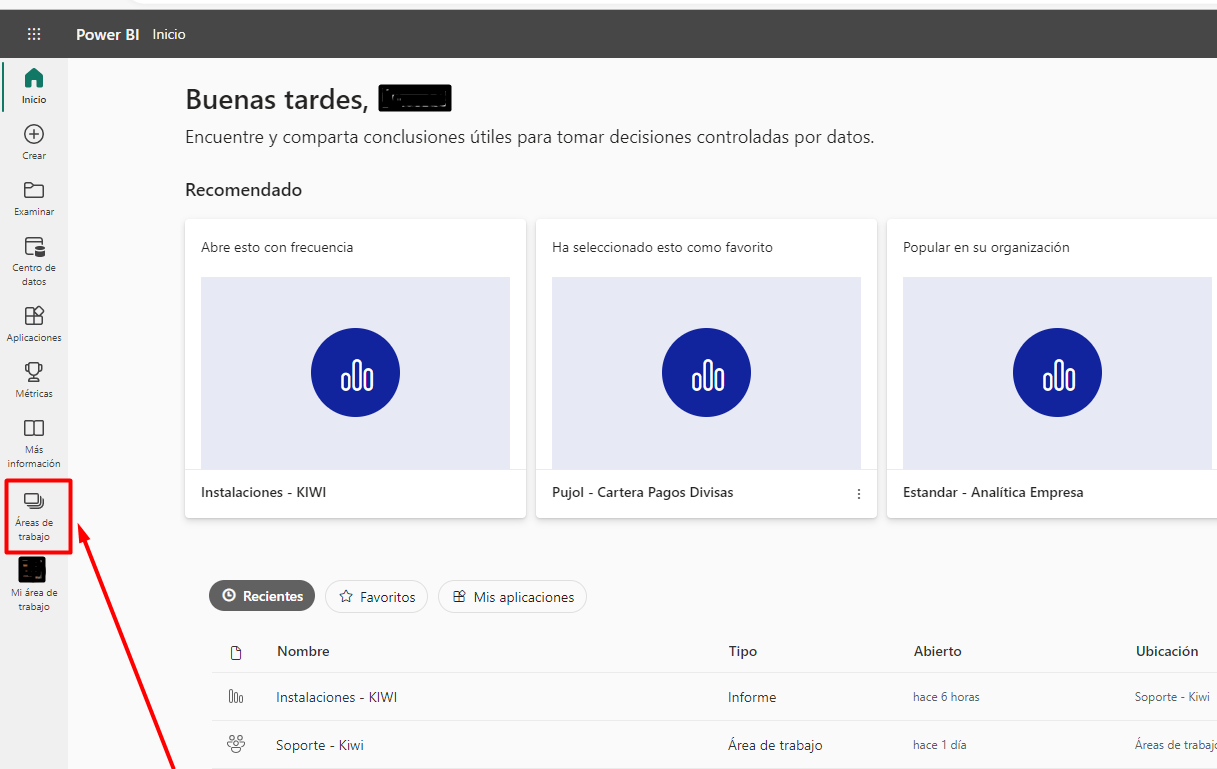Open the Instalaciones - KIWI recommended card thumbnail
Viewport: 1217px width, 769px height.
point(355,373)
